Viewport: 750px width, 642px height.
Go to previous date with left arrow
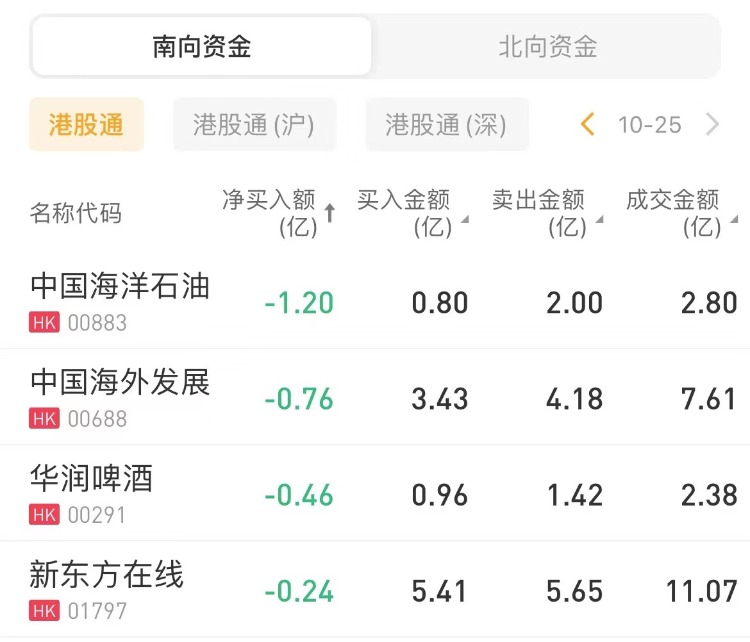coord(588,125)
